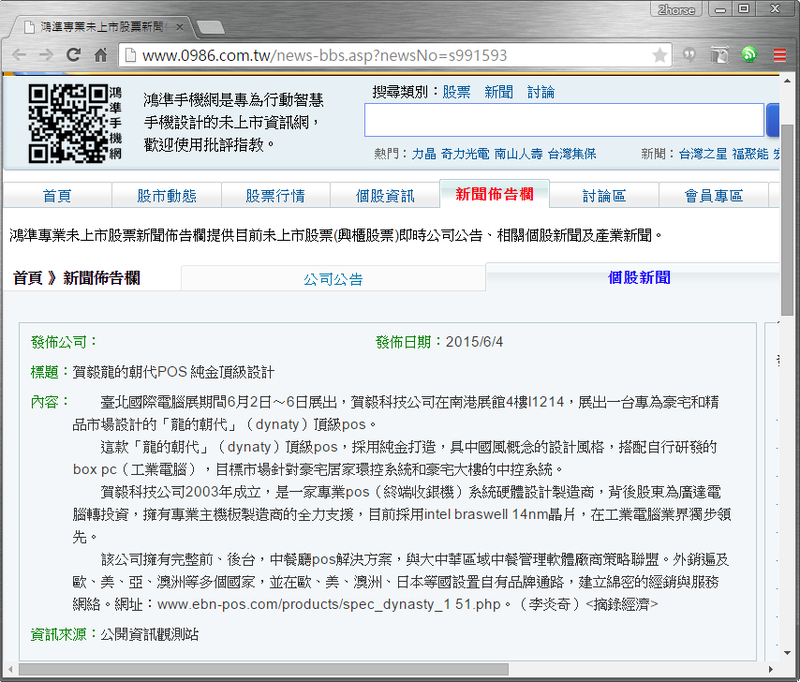Focus the address bar URL

click(x=324, y=55)
